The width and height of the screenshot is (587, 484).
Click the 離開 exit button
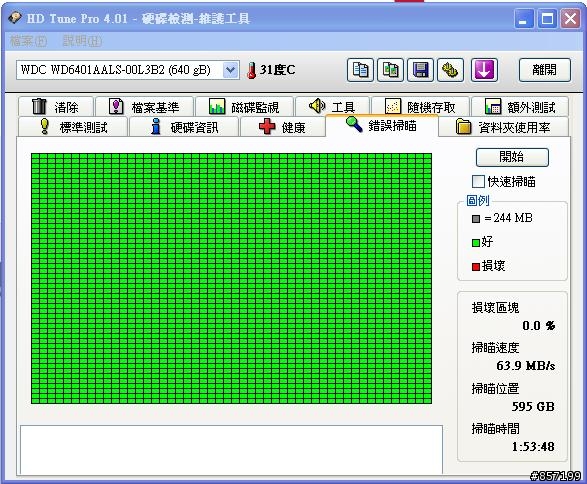click(x=544, y=70)
